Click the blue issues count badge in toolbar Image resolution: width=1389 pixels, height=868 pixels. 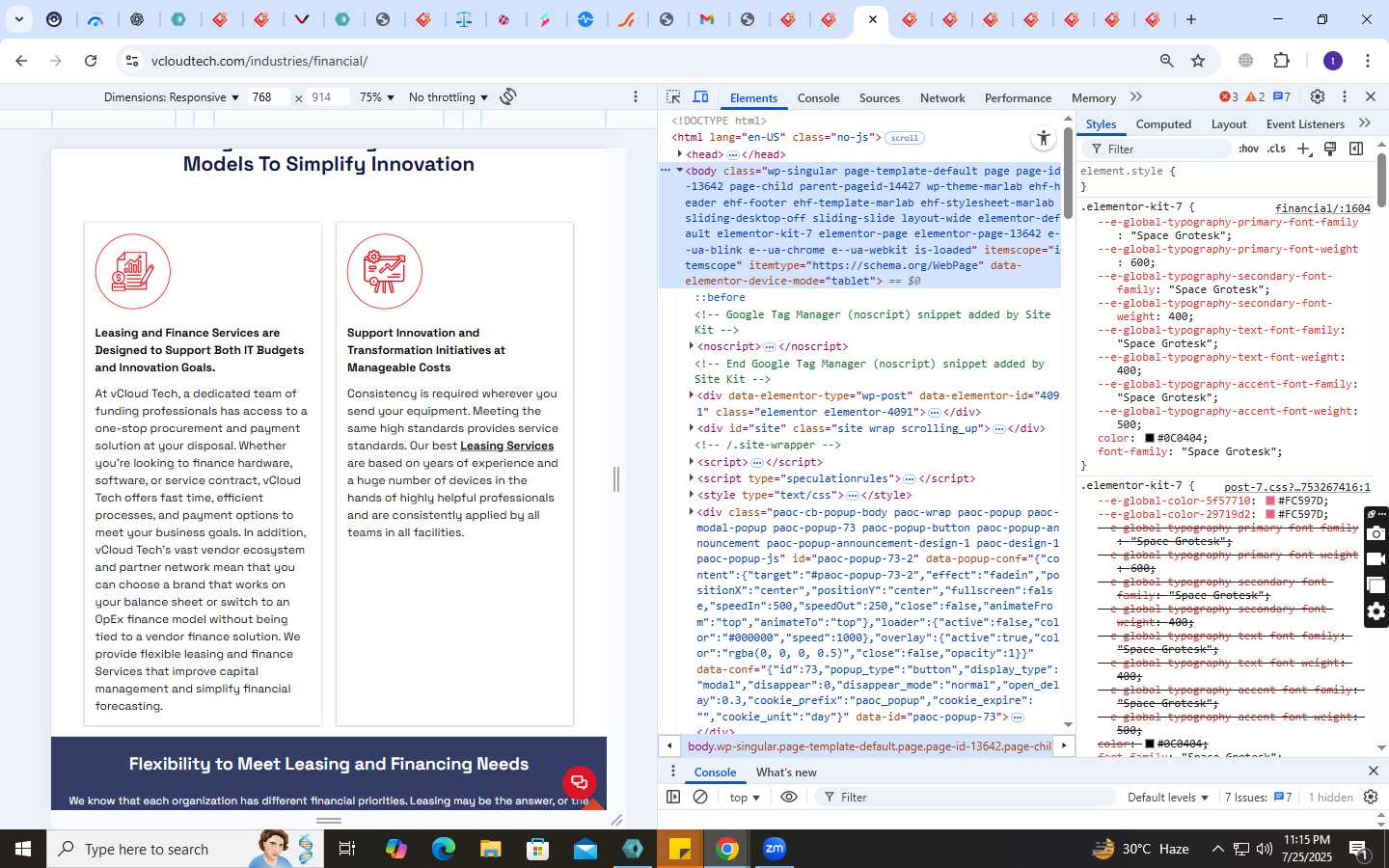[1282, 96]
